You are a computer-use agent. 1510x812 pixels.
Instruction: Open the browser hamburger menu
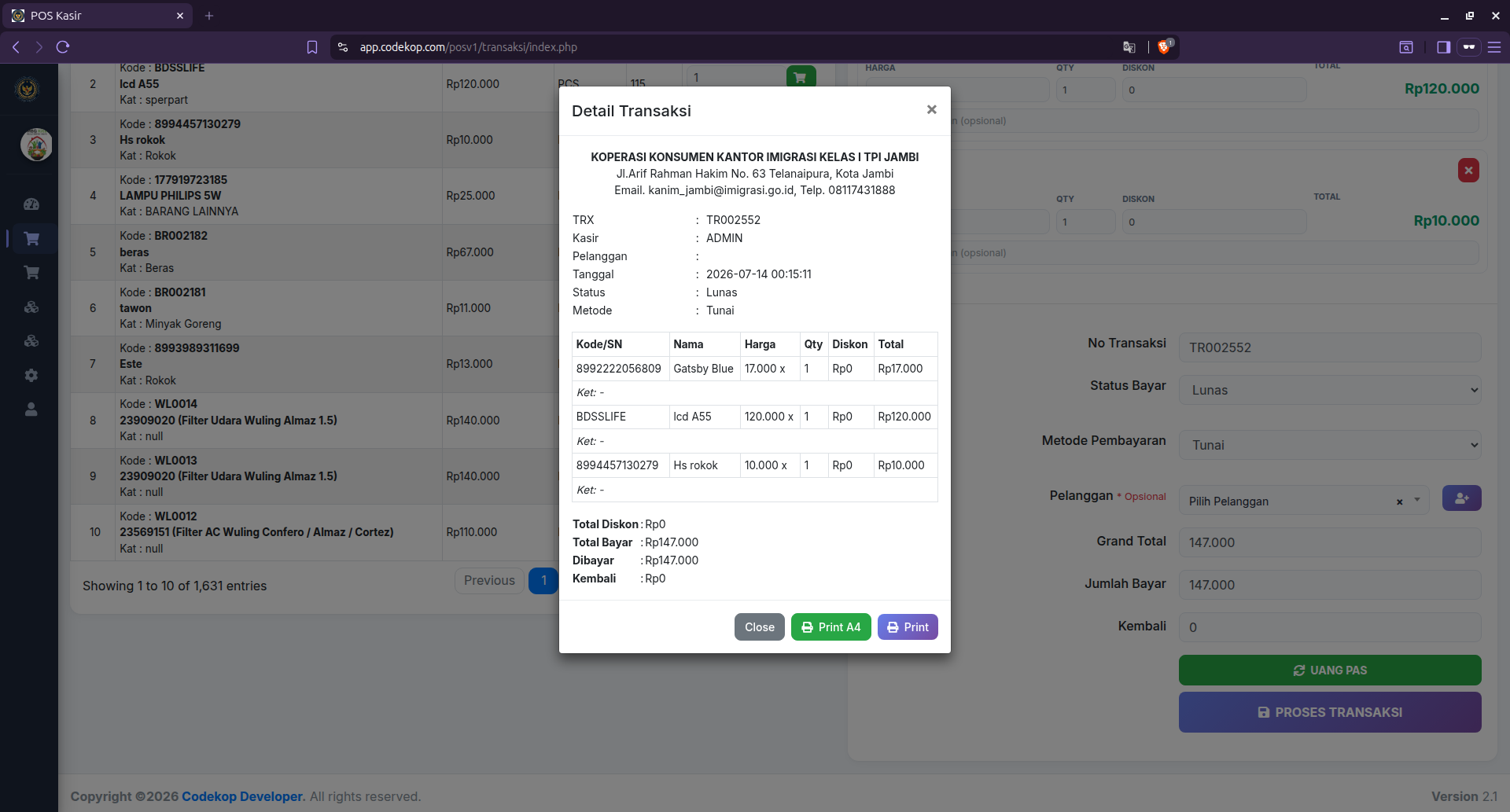pos(1494,47)
